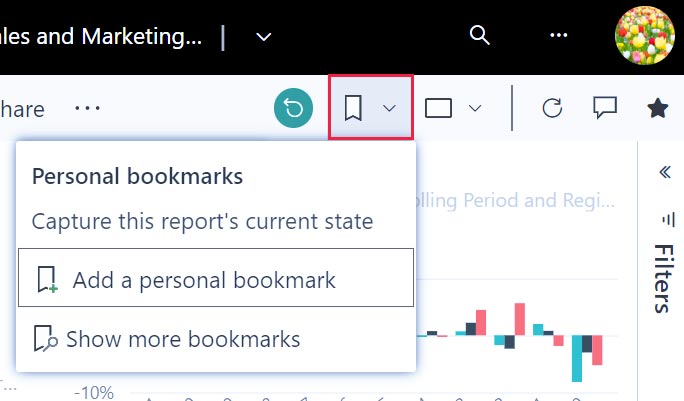Screen dimensions: 684x401
Task: Click the Sales and Marketing report title
Action: click(x=101, y=36)
